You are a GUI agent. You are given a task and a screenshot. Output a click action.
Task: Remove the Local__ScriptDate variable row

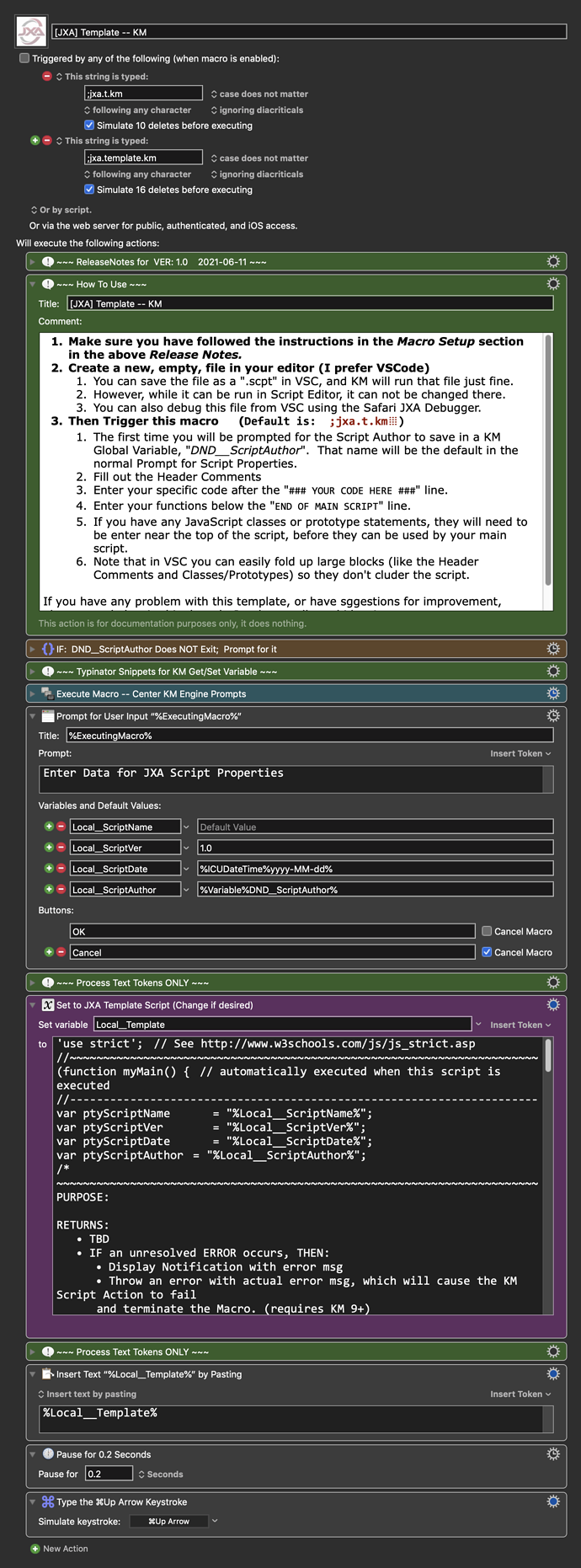tap(61, 869)
